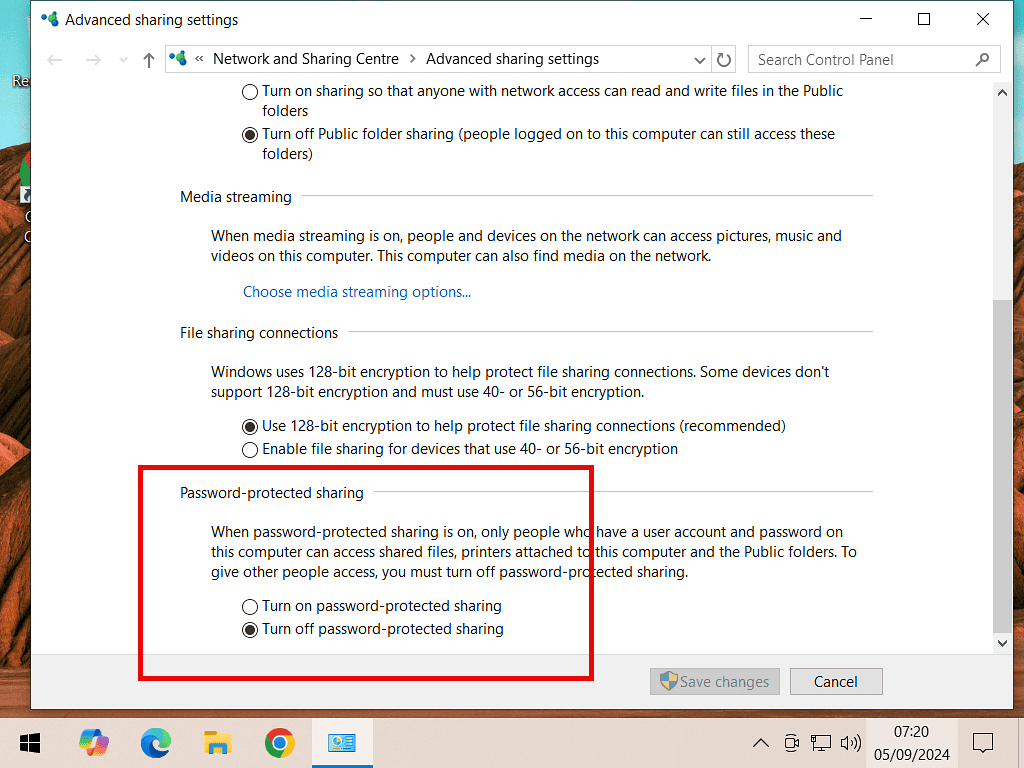The image size is (1024, 768).
Task: Open Choose media streaming options link
Action: tap(356, 292)
